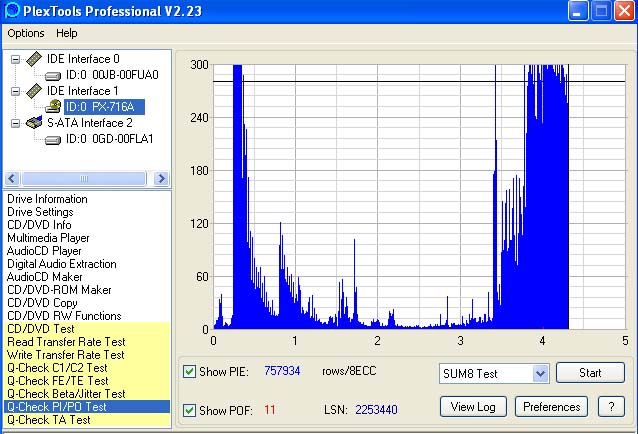Click the S-ATA Interface 2 icon

point(34,123)
